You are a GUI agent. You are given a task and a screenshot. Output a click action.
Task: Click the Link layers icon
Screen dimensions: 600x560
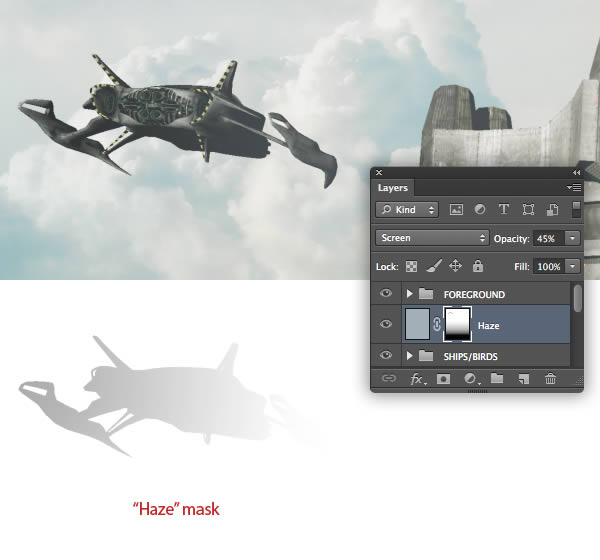389,379
